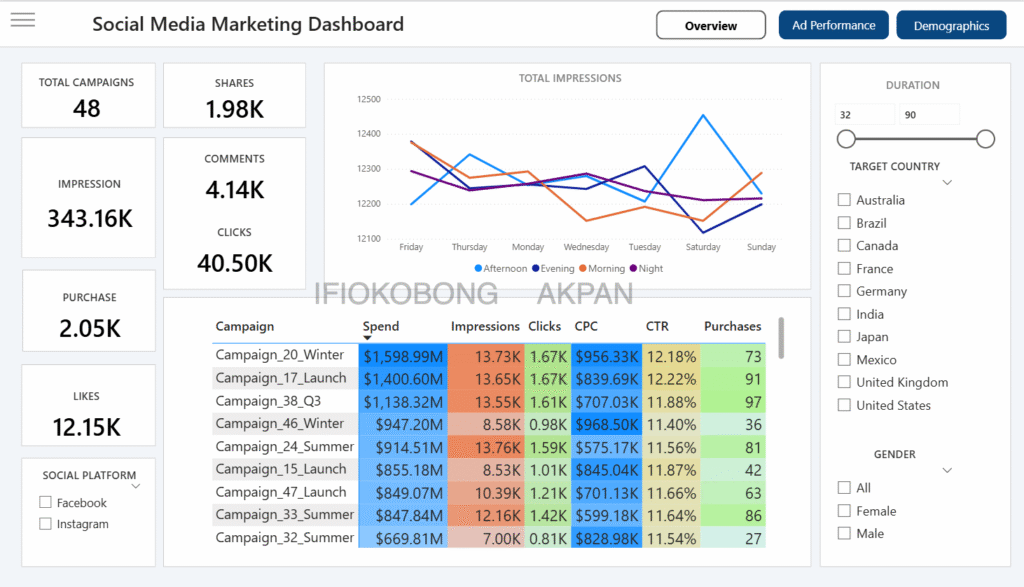1024x587 pixels.
Task: Expand the Target Country dropdown chevron
Action: tap(947, 183)
